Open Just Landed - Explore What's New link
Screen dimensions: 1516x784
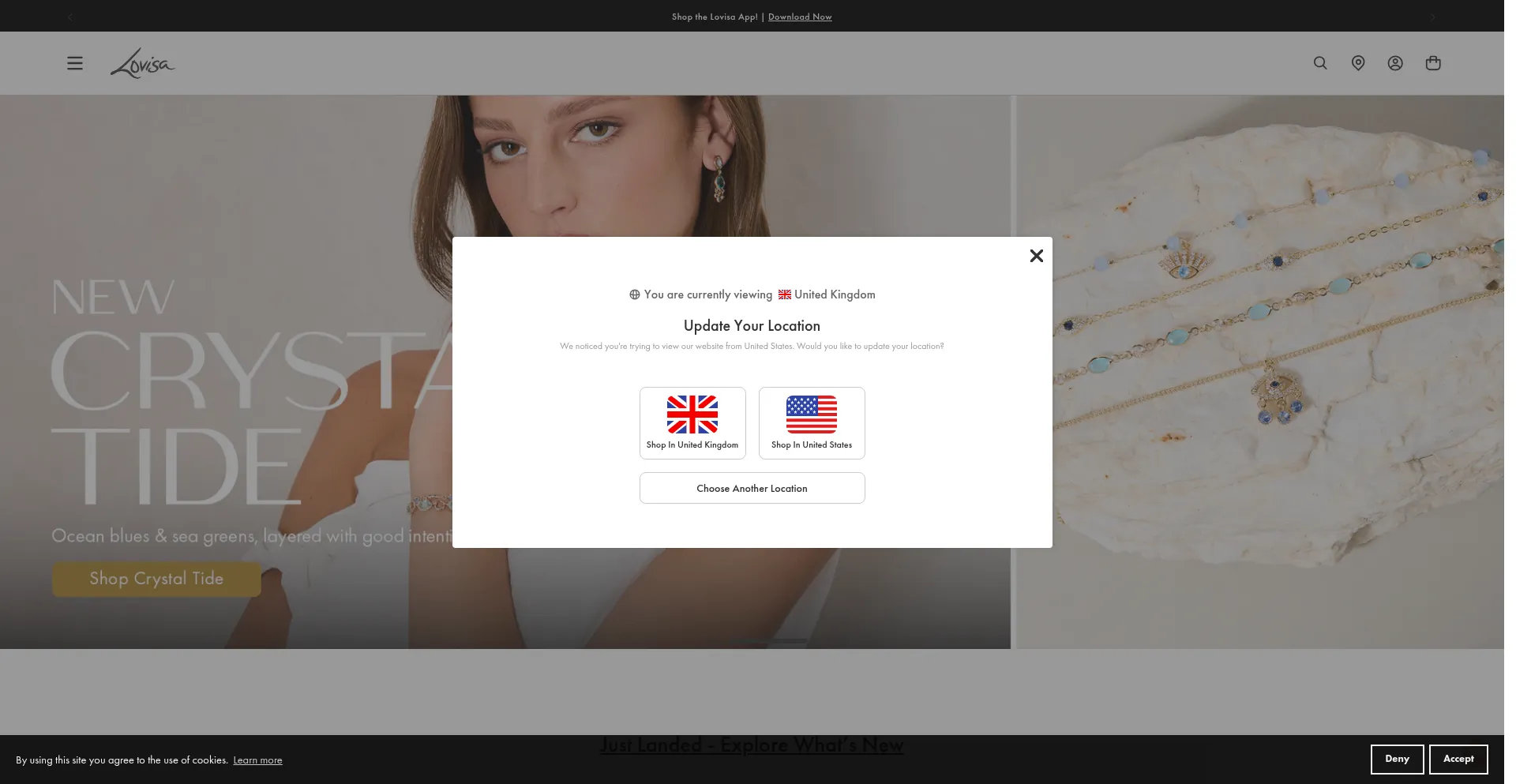752,745
